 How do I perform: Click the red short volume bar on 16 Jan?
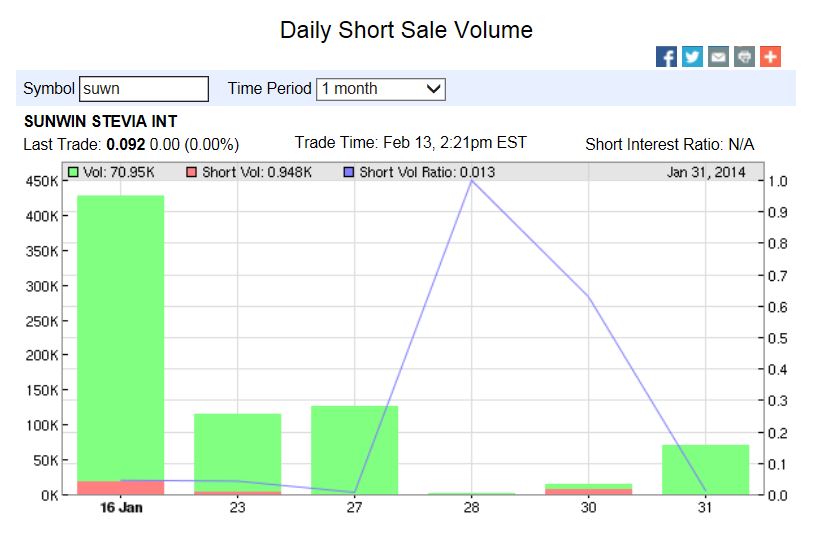(120, 488)
